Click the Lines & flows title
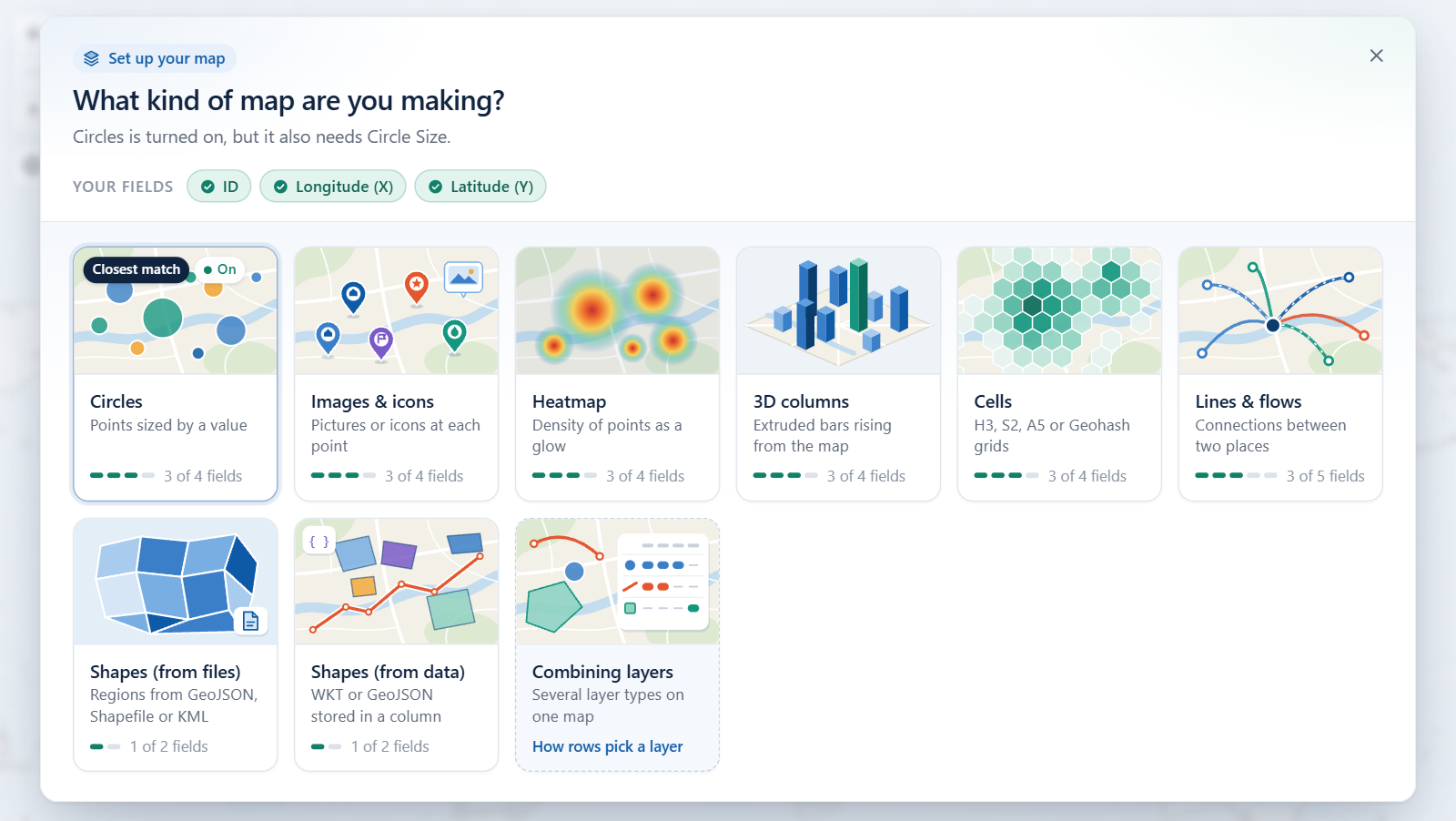 click(x=1249, y=401)
